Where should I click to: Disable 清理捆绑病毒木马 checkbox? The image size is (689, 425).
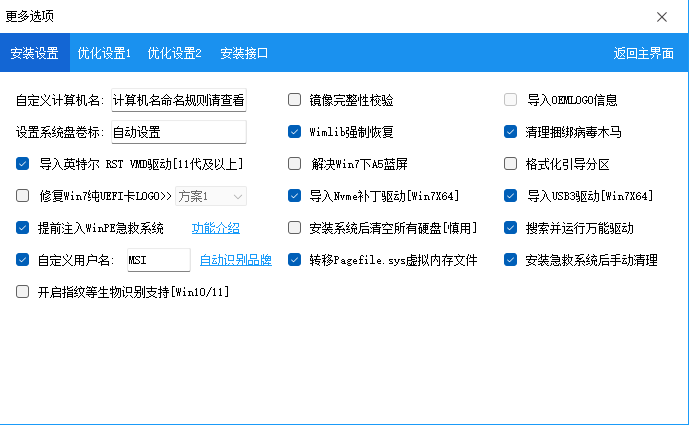tap(510, 131)
